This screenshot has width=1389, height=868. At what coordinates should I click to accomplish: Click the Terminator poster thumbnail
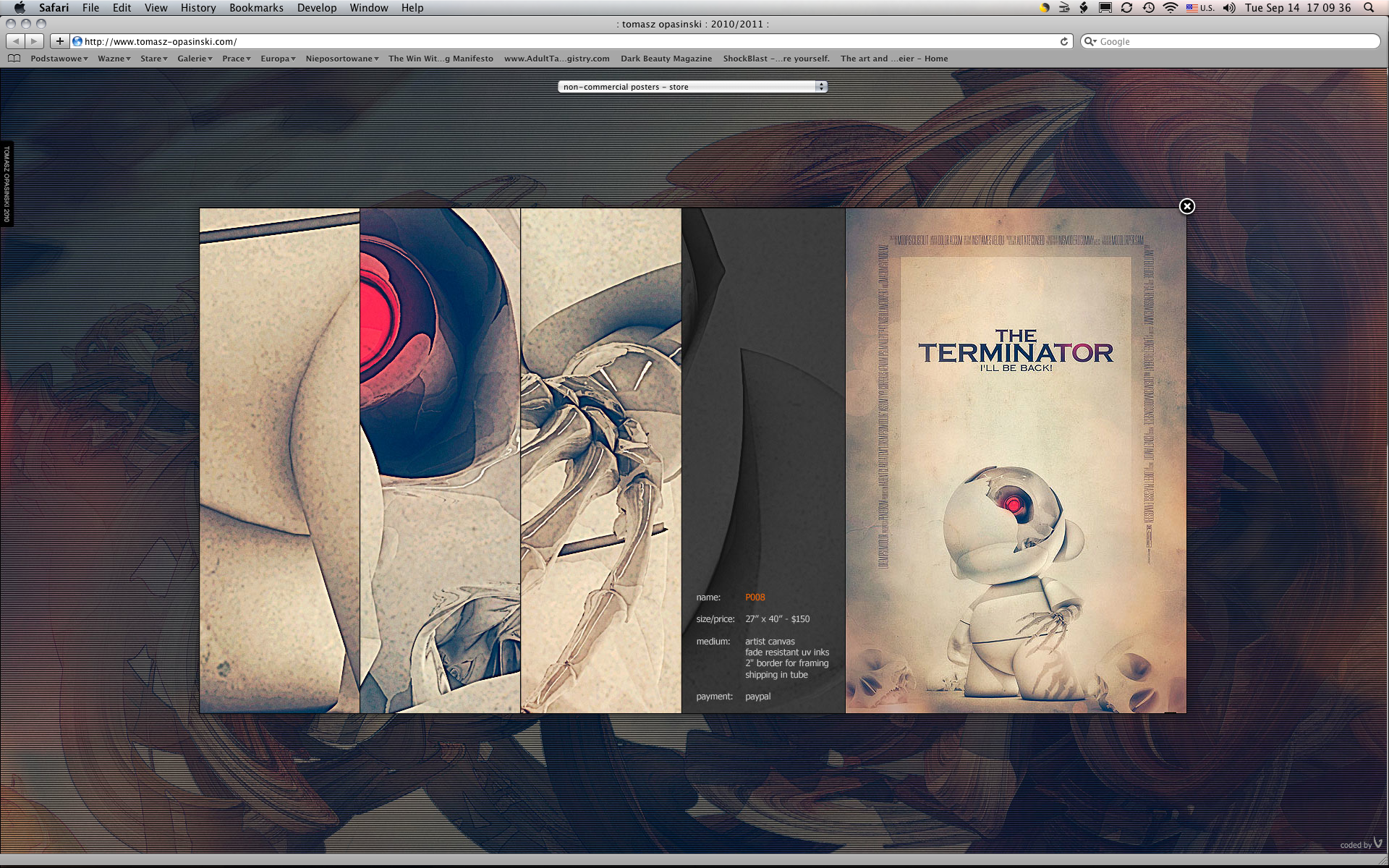click(1016, 461)
